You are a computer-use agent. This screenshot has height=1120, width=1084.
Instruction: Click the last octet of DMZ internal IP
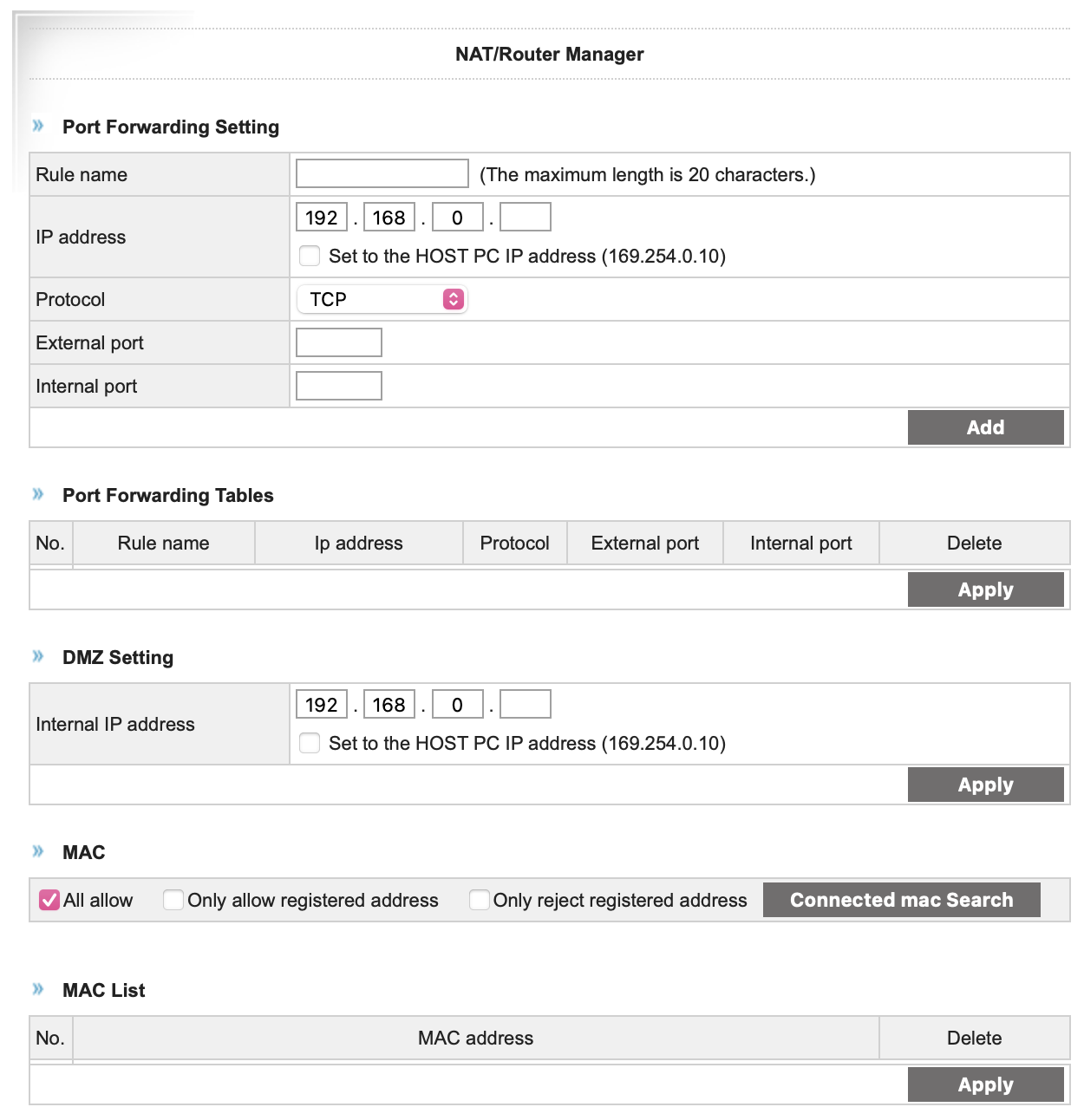coord(526,704)
